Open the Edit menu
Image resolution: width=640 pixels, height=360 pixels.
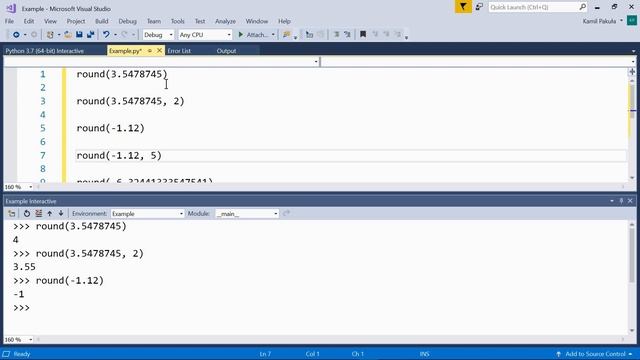tap(29, 21)
